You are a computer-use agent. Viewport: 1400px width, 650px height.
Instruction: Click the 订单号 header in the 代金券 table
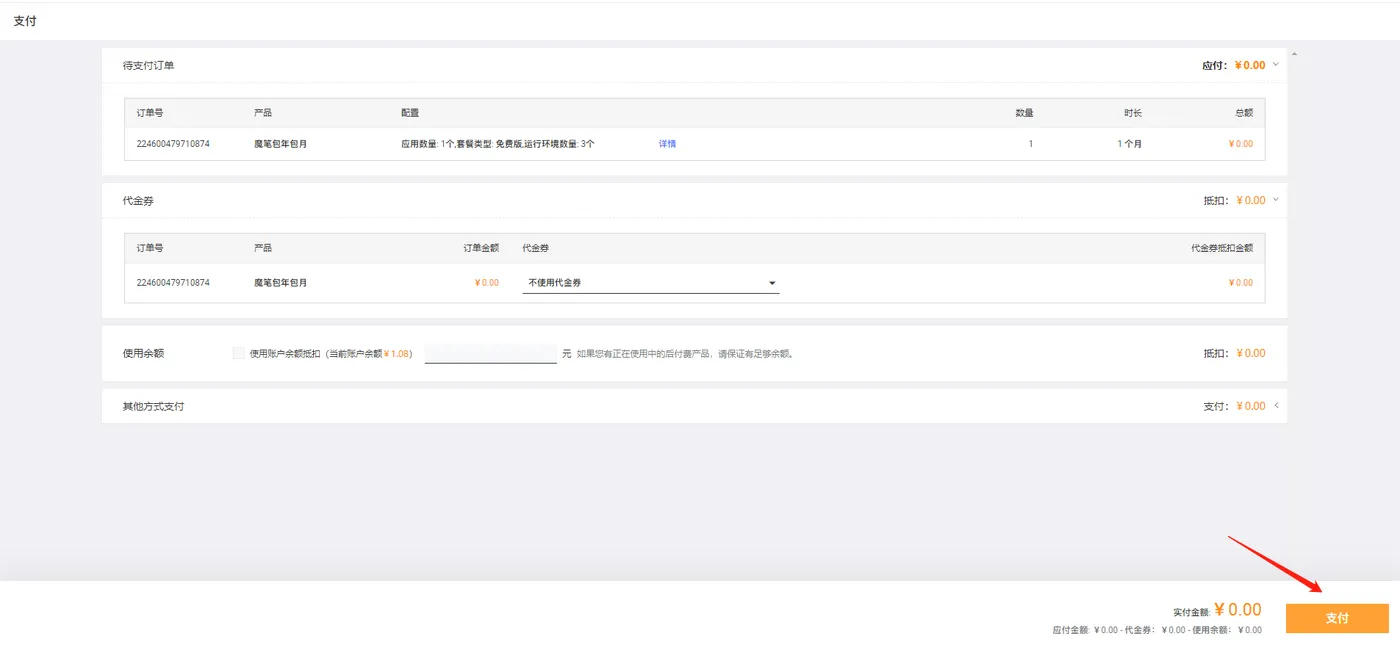tap(150, 248)
